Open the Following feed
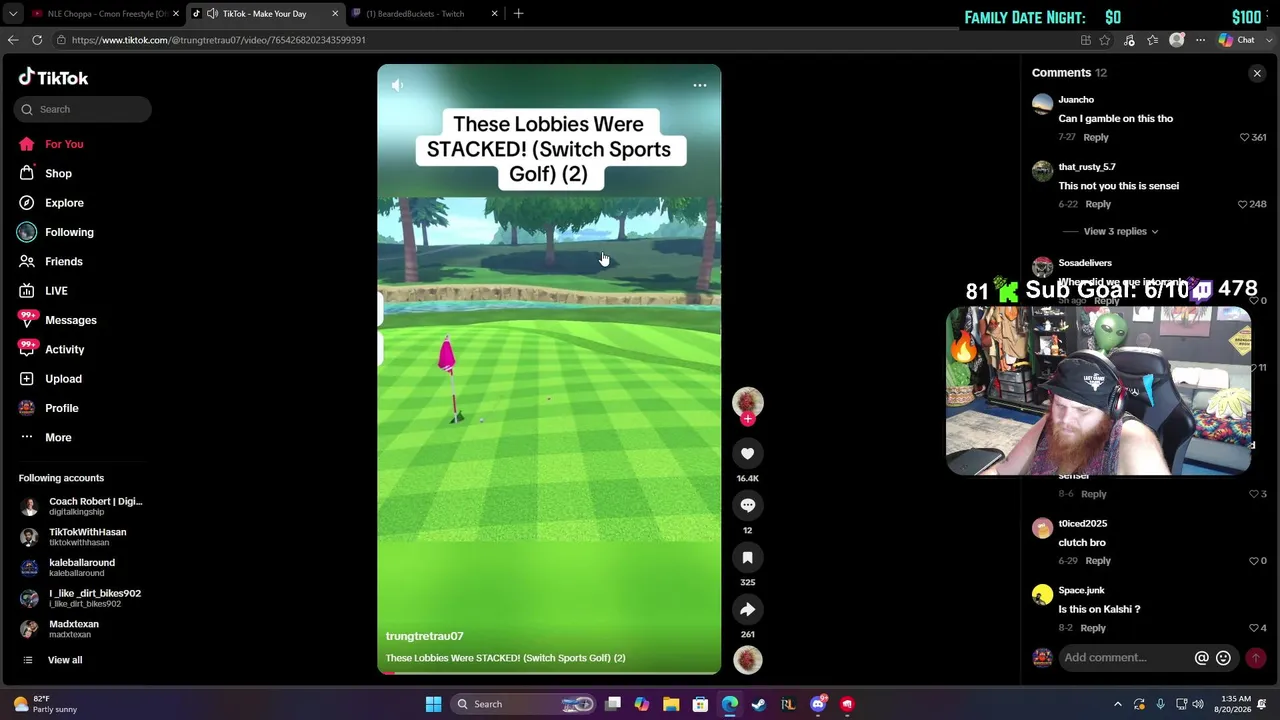Screen dimensions: 1280x720 pos(69,232)
